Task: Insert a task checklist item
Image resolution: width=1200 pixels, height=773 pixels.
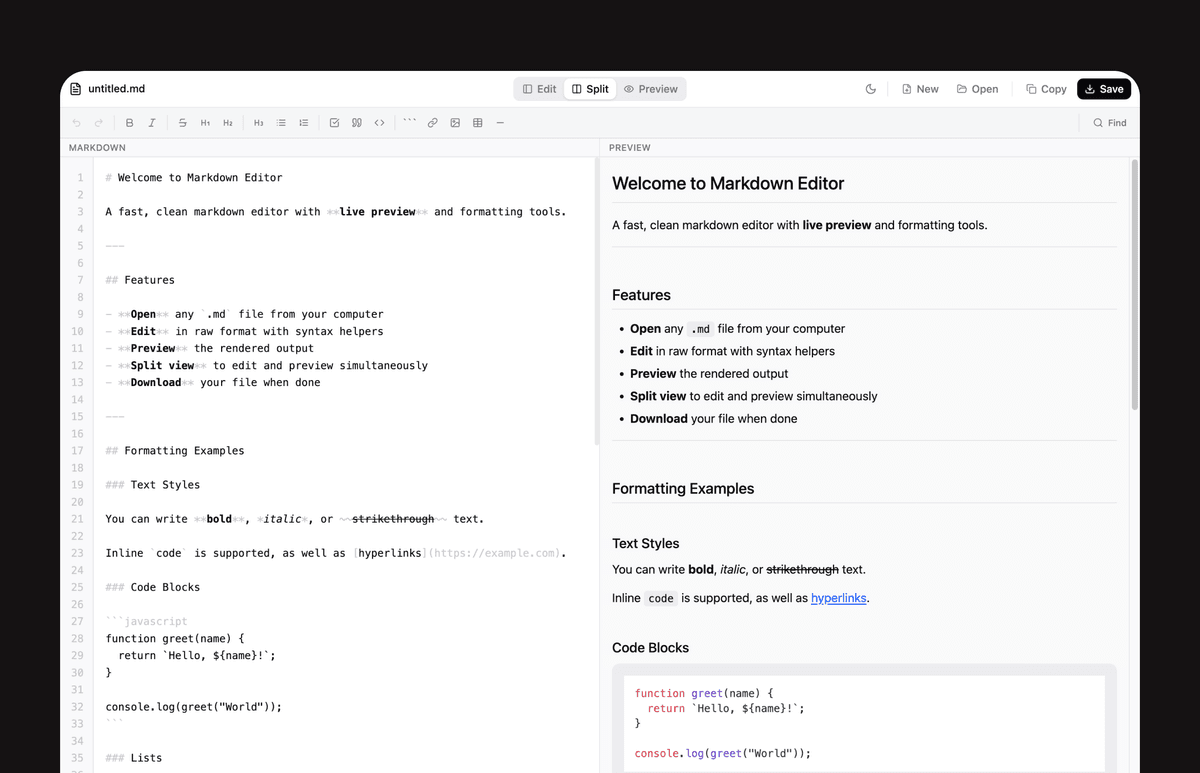Action: coord(334,123)
